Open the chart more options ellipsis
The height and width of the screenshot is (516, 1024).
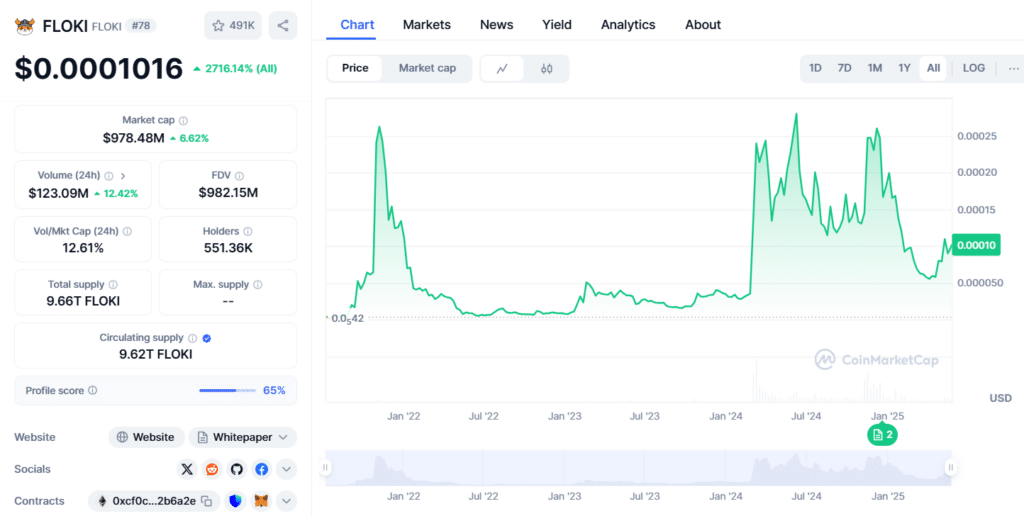pos(1014,68)
